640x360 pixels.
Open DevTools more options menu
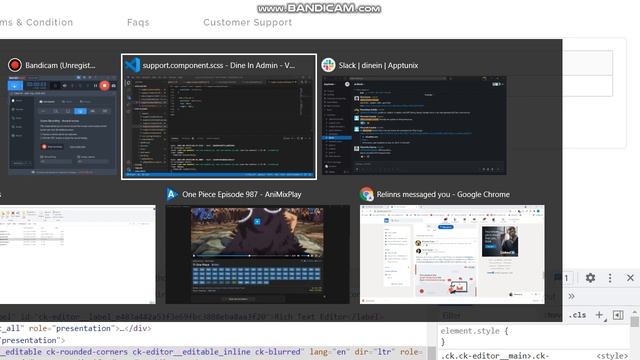coord(610,278)
